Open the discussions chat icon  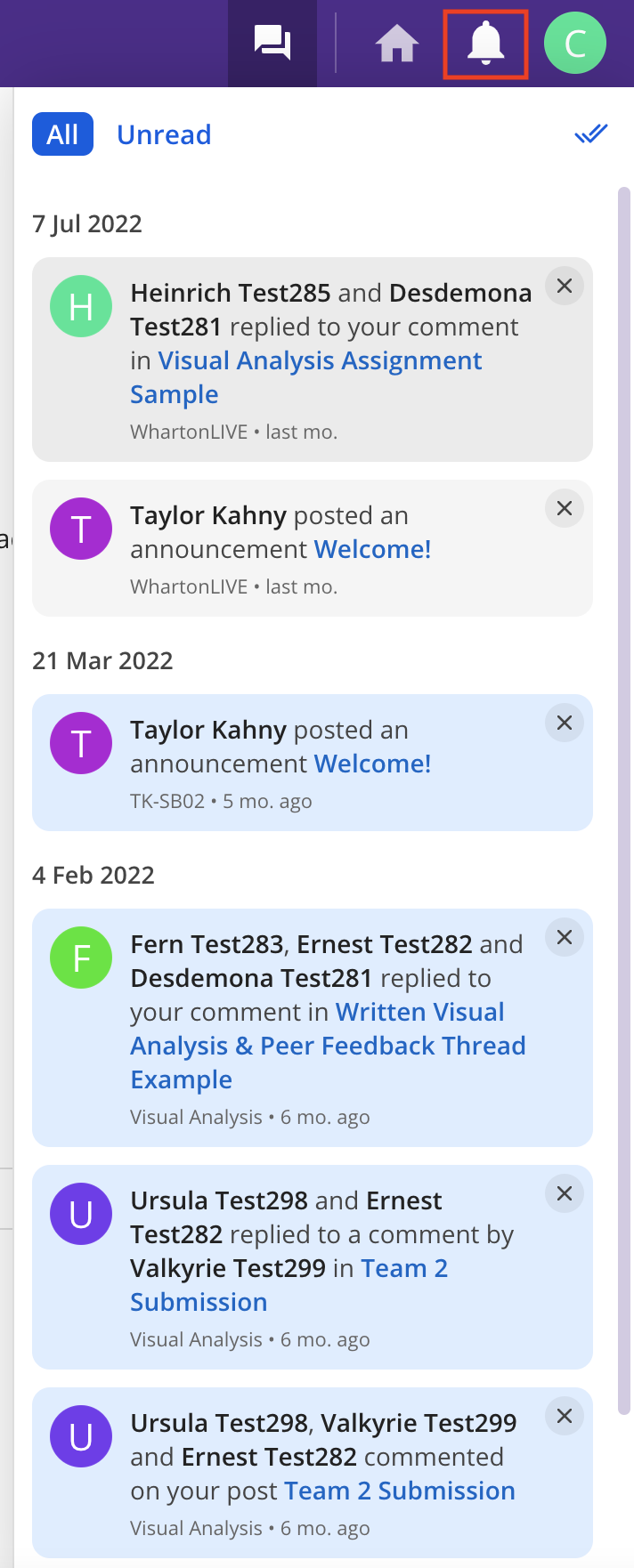pos(272,43)
